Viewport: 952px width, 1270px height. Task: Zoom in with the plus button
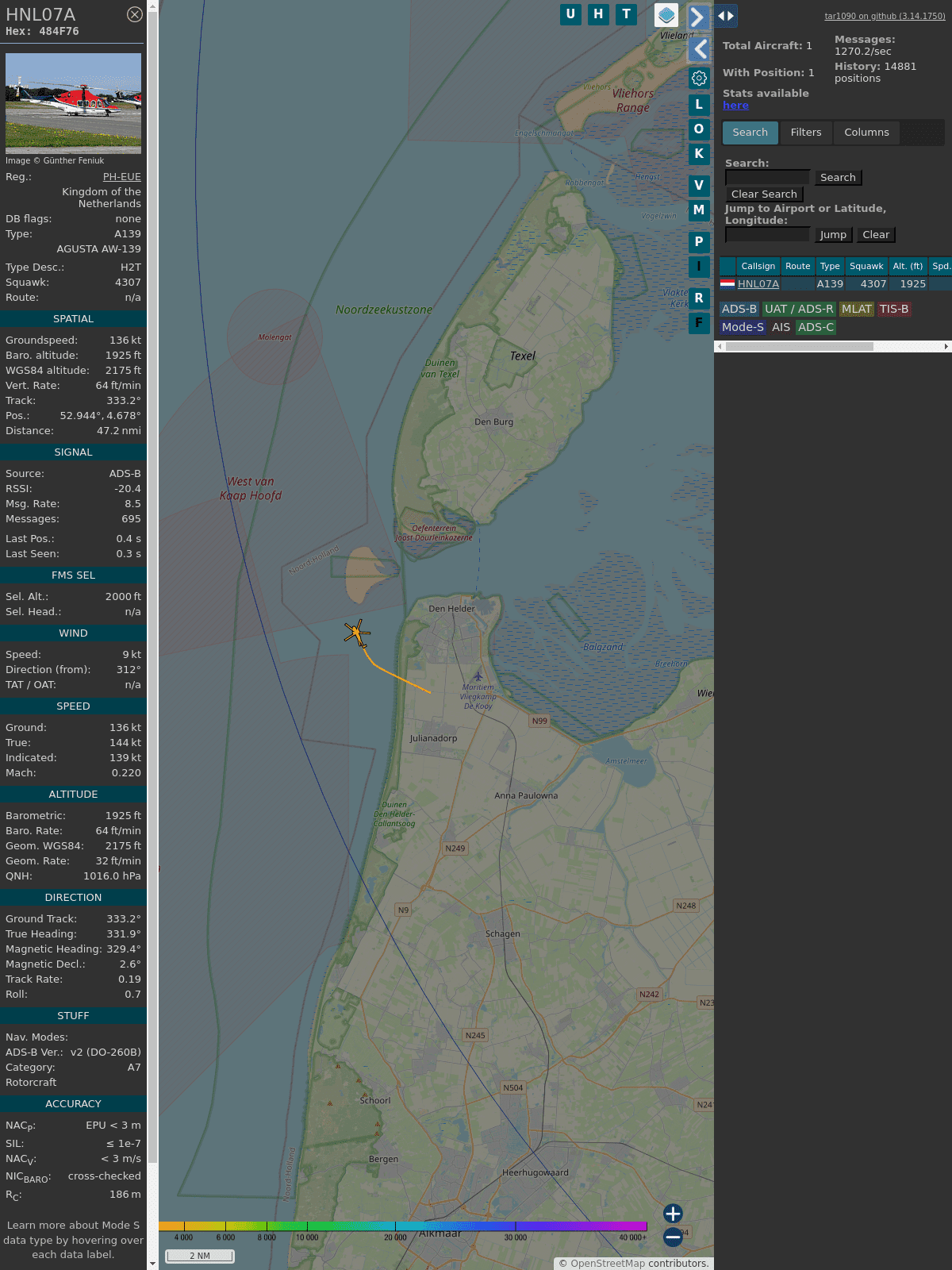click(x=673, y=1213)
